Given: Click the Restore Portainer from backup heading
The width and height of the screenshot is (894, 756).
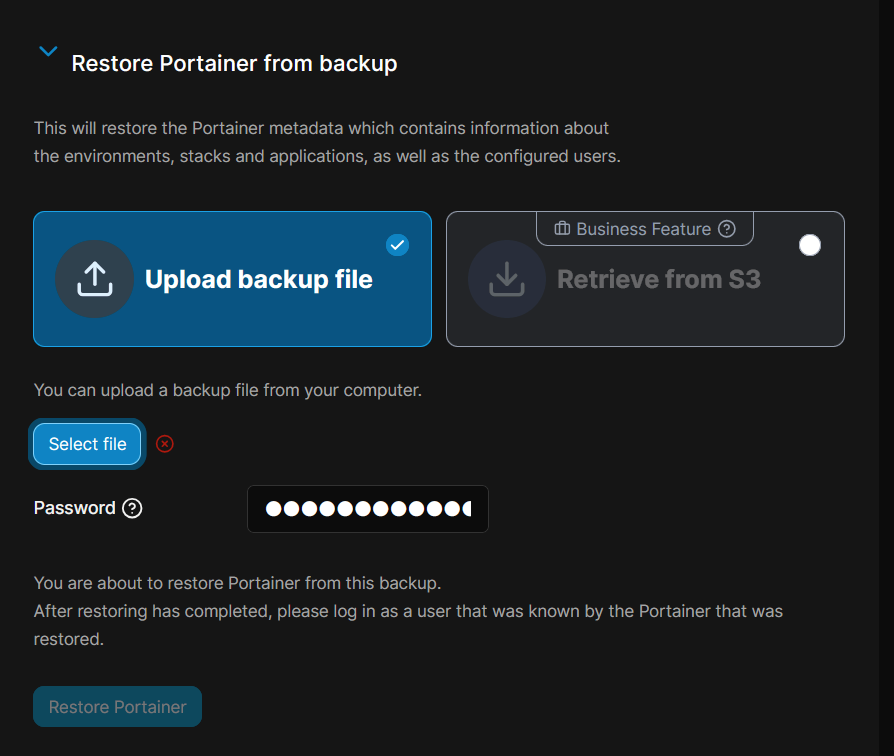Looking at the screenshot, I should pos(234,64).
